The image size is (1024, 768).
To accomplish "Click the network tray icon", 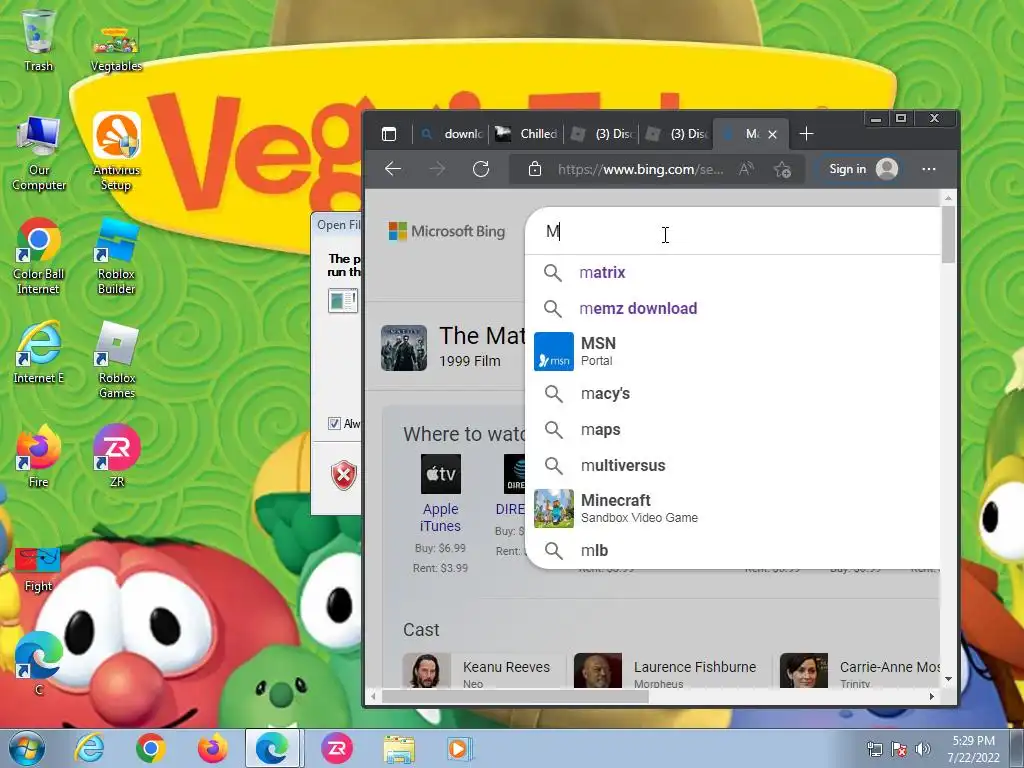I will [874, 749].
